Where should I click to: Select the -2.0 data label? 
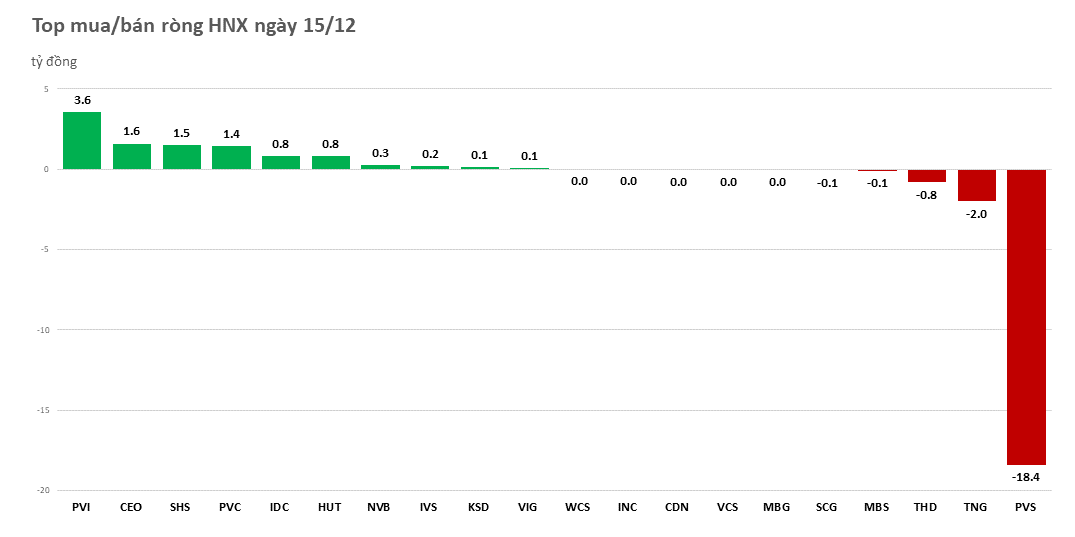[976, 213]
